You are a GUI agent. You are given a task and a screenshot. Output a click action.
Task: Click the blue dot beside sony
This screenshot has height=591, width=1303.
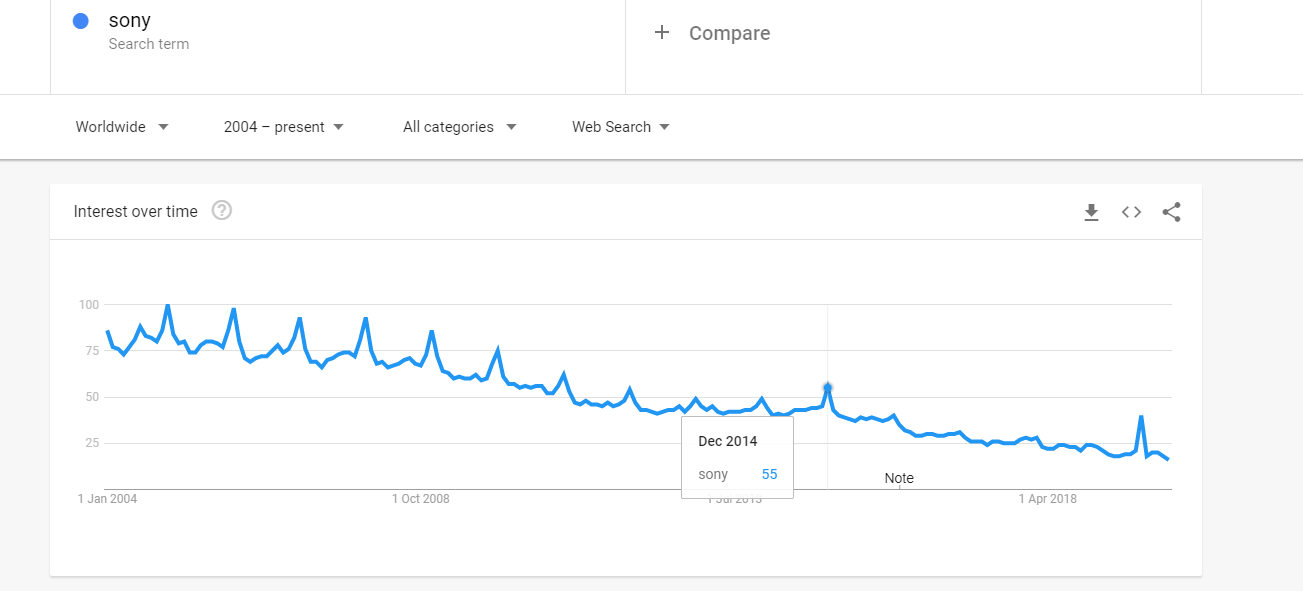81,21
